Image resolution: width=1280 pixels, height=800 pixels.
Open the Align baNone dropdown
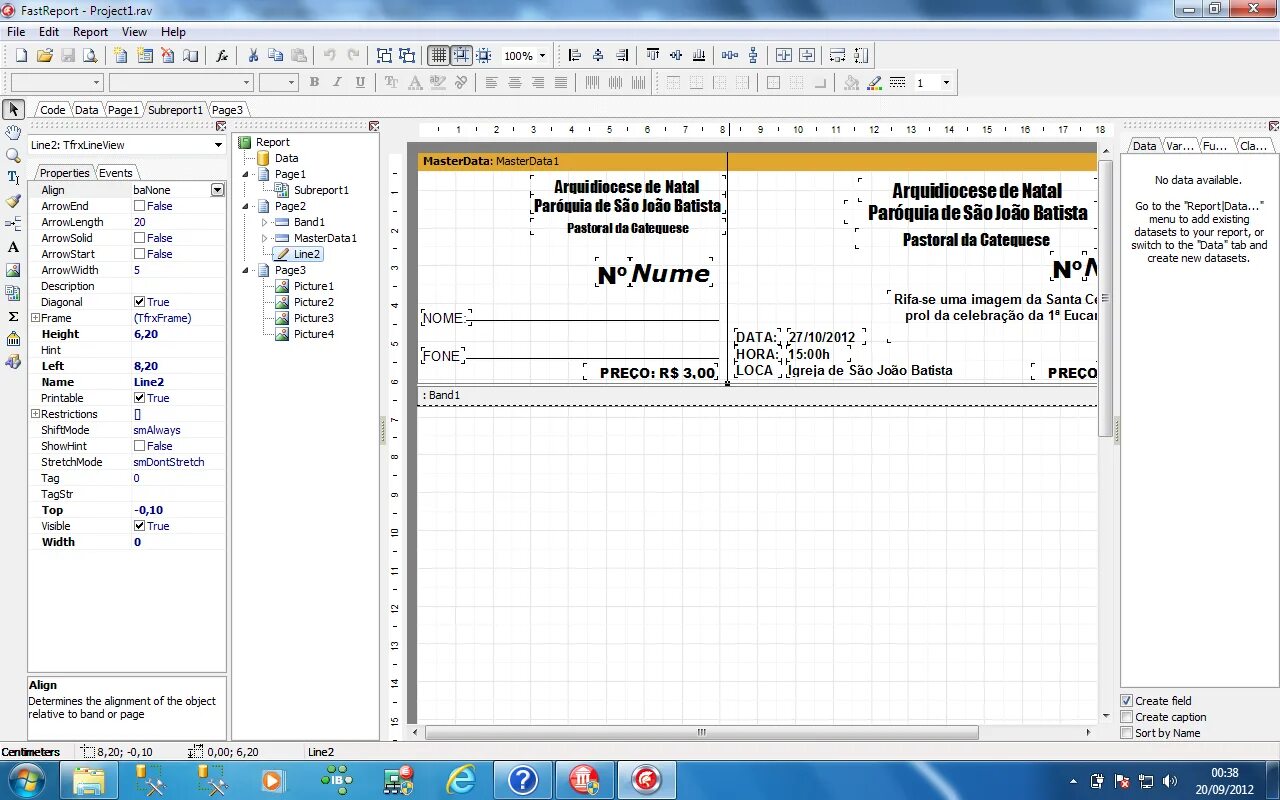click(x=217, y=190)
